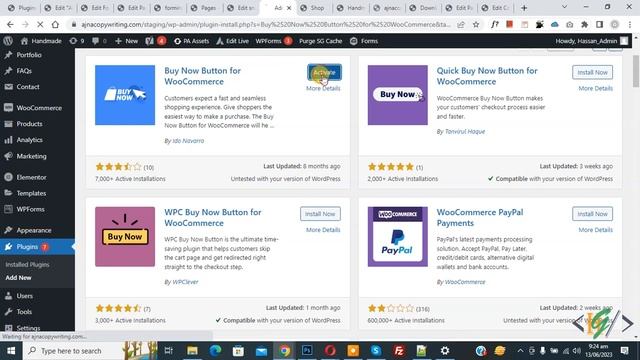Viewport: 640px width, 360px height.
Task: Open the Windows Start menu
Action: [11, 351]
